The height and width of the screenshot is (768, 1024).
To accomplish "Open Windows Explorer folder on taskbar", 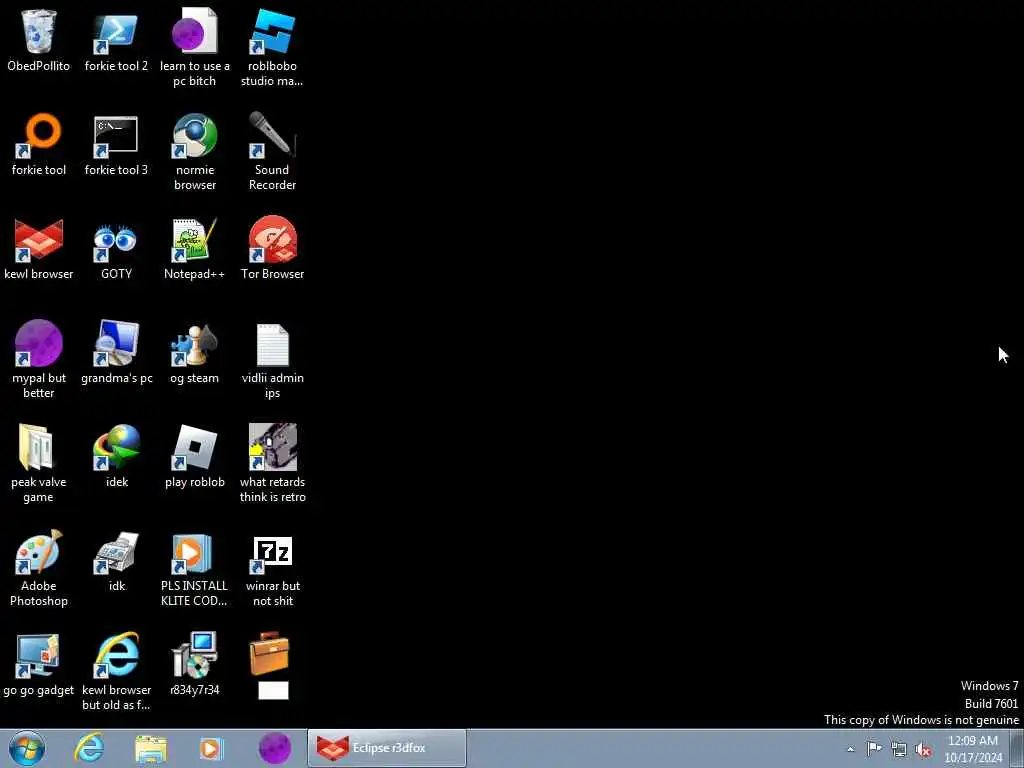I will (x=151, y=748).
